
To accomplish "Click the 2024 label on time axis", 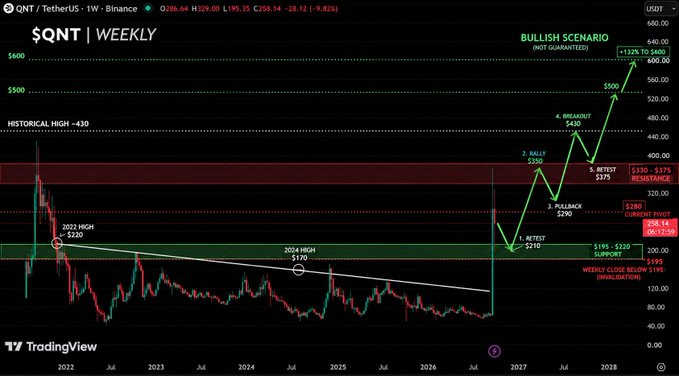I will pyautogui.click(x=247, y=366).
